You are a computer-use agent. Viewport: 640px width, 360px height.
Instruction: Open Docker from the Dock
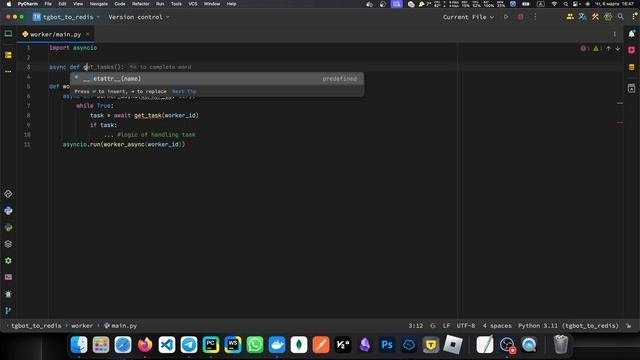point(277,345)
